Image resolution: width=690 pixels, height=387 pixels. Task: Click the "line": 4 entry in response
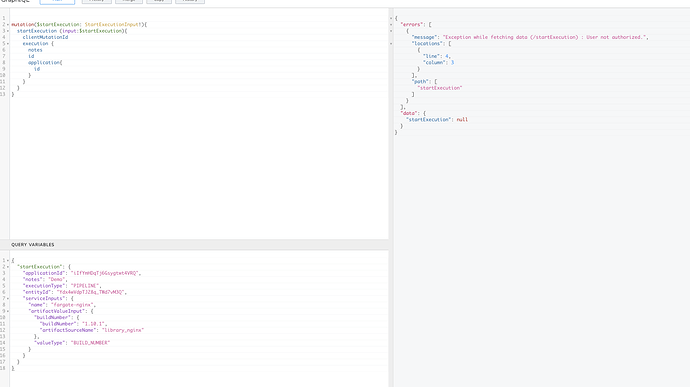437,56
